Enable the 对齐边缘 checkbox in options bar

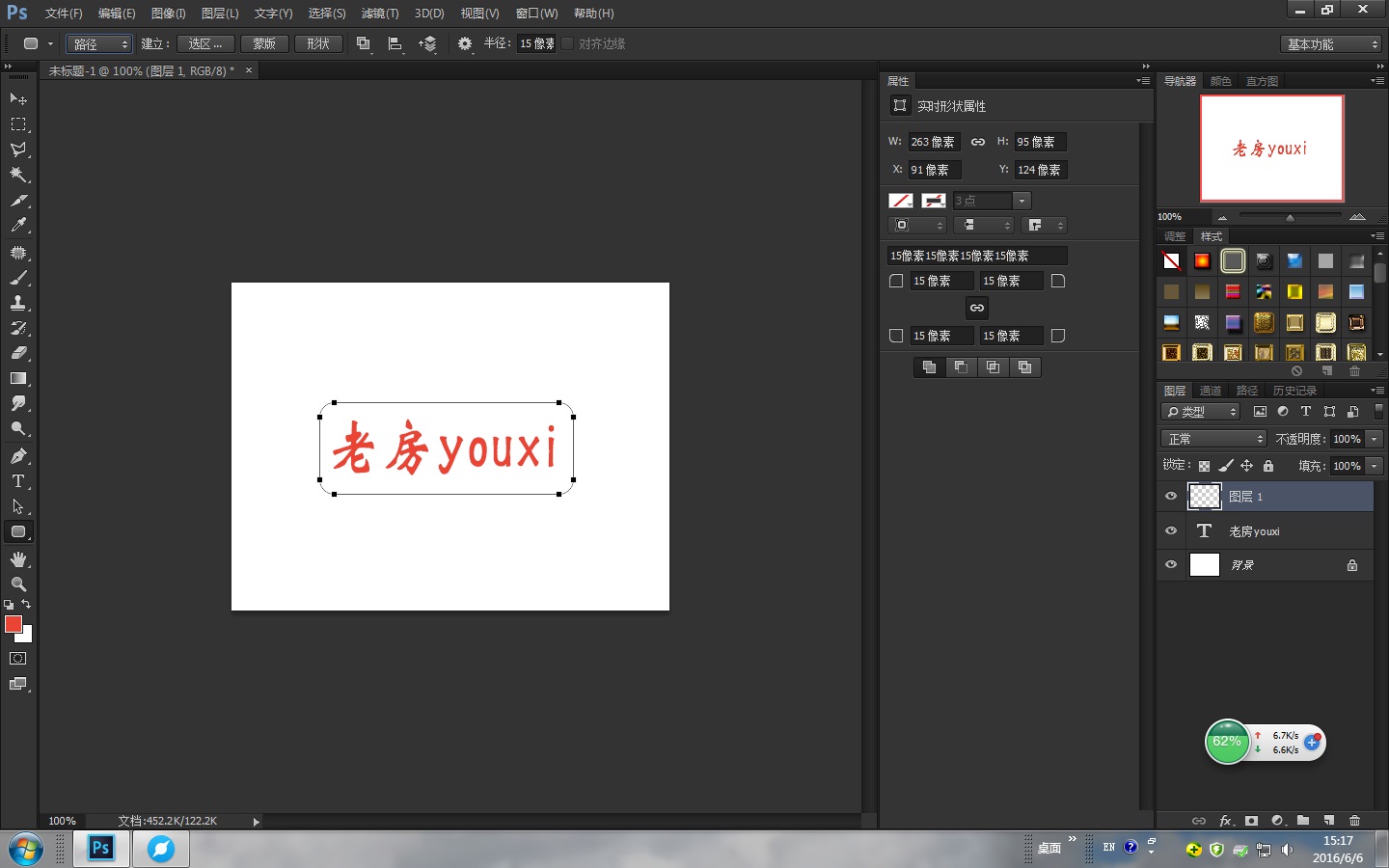pos(567,42)
